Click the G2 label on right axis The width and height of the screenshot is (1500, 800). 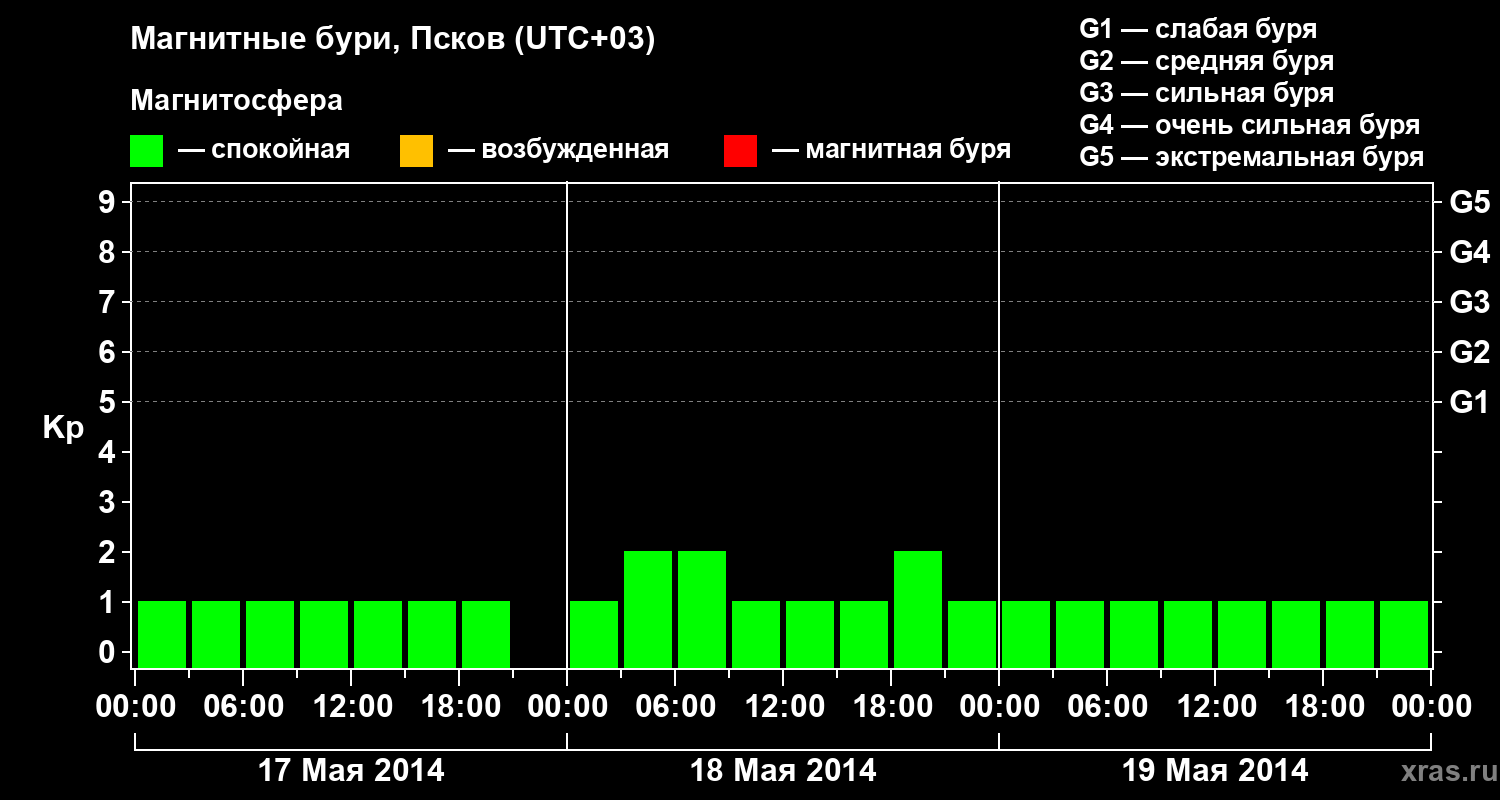coord(1470,352)
